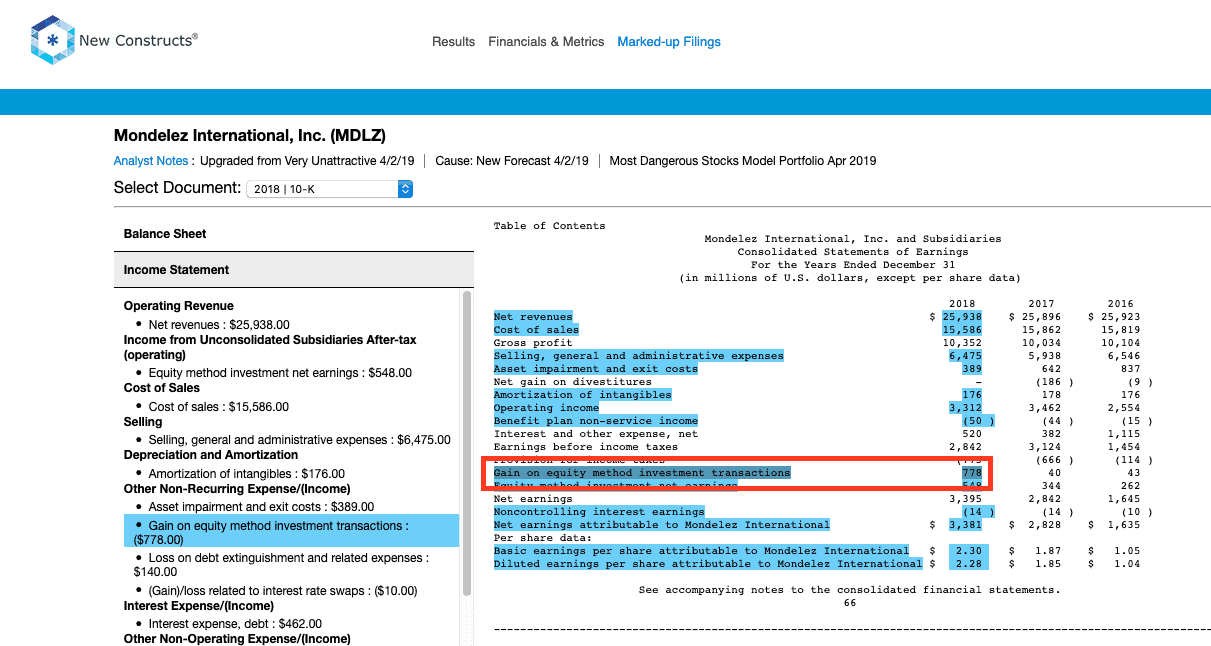Select Loss on debt extinguishment item
1211x646 pixels.
[x=281, y=565]
